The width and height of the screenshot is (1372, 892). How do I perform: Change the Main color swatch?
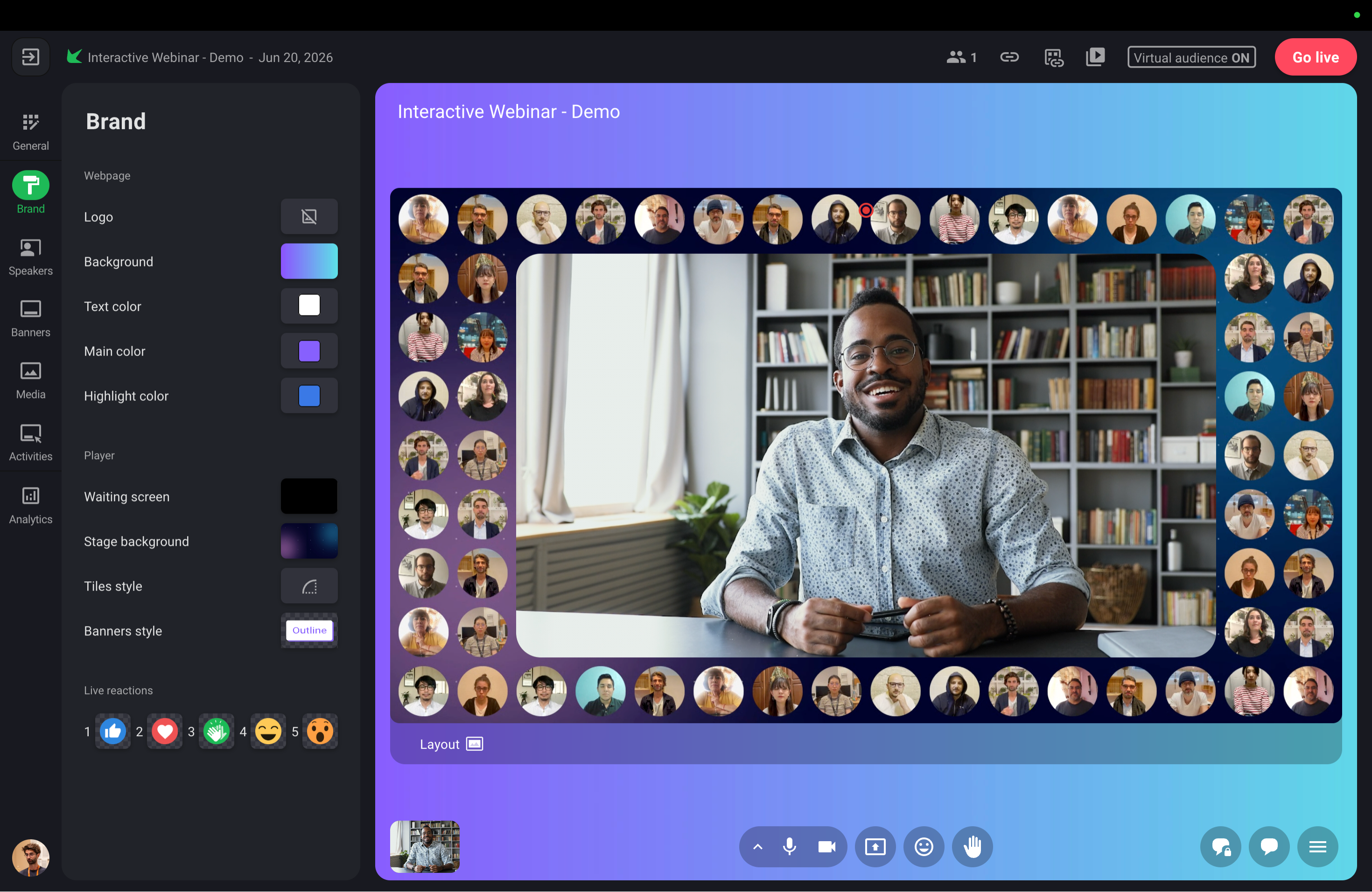[x=309, y=351]
